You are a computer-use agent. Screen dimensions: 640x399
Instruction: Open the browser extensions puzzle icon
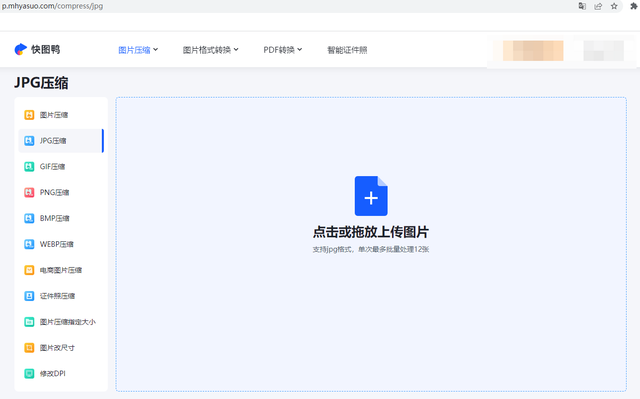pyautogui.click(x=634, y=6)
